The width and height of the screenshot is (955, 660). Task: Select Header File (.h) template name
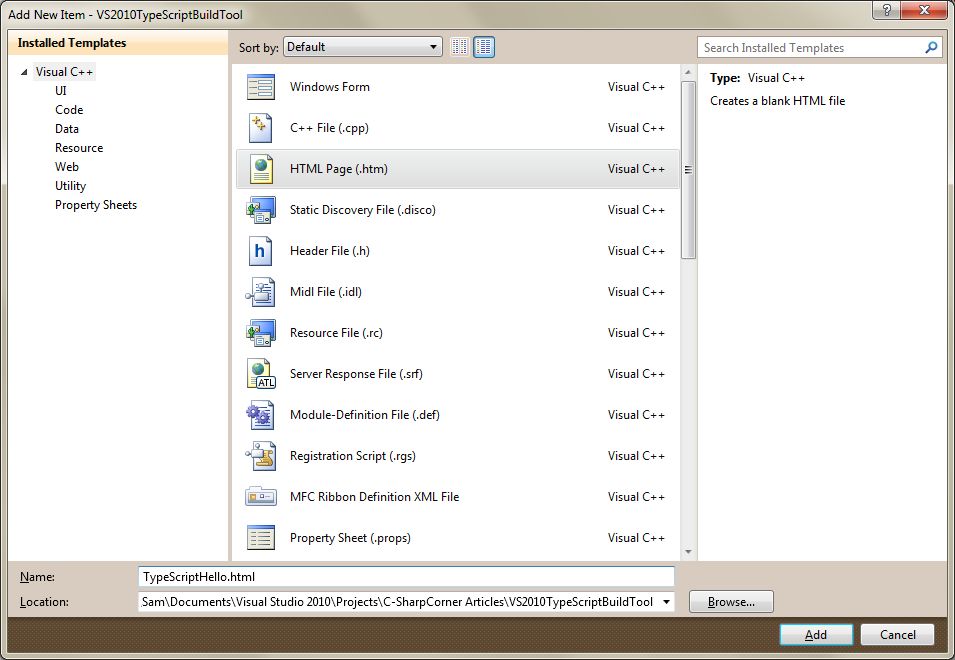329,251
